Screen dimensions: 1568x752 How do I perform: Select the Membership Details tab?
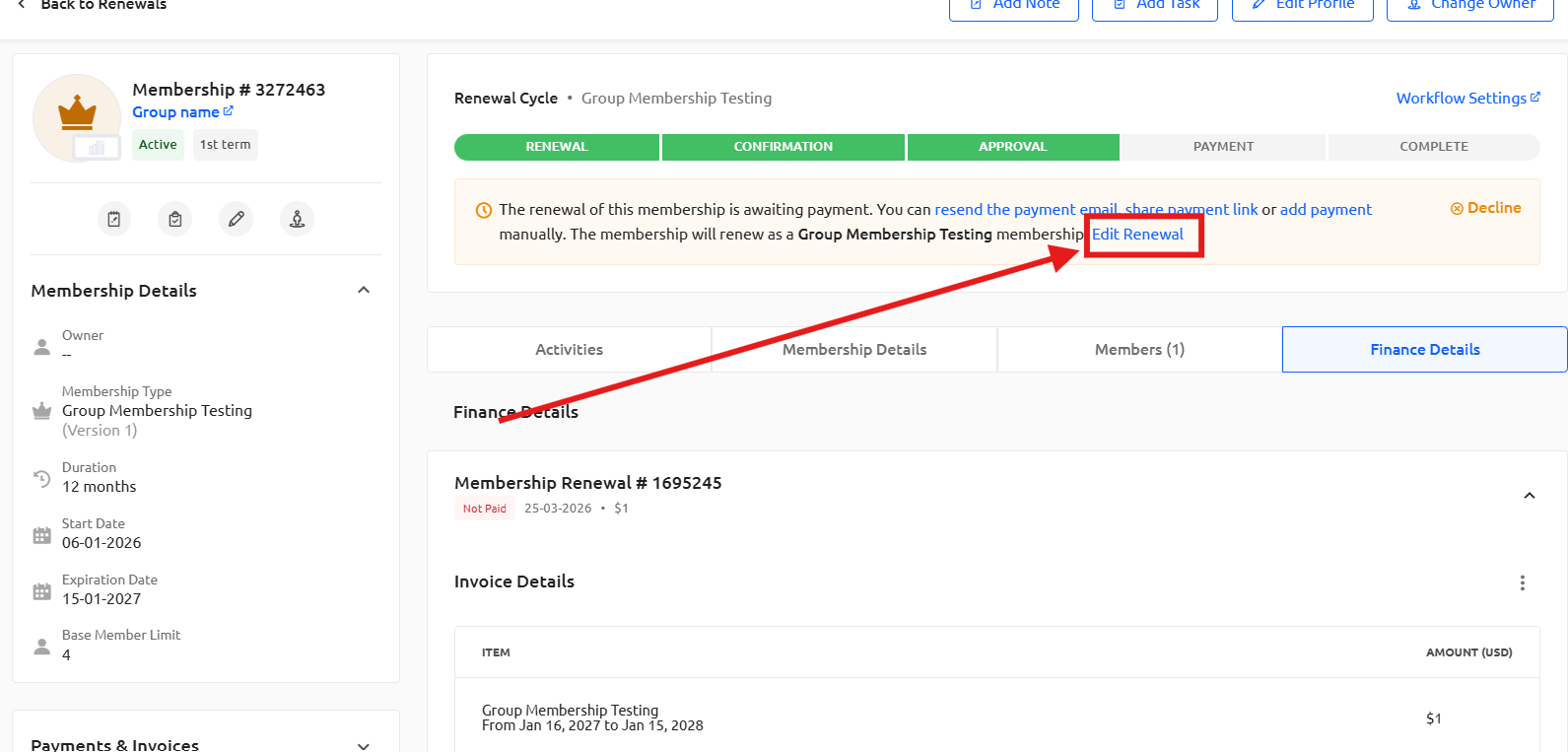pyautogui.click(x=854, y=350)
